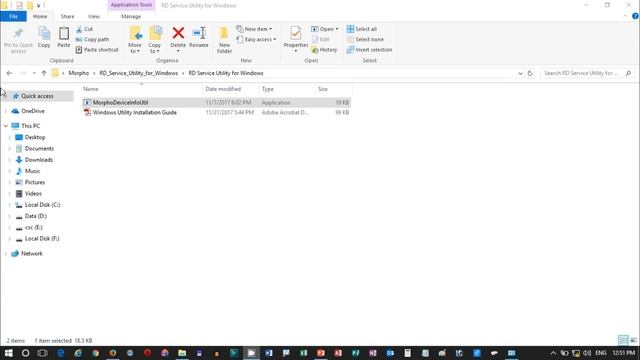Image resolution: width=640 pixels, height=360 pixels.
Task: Click Select none
Action: click(x=365, y=39)
